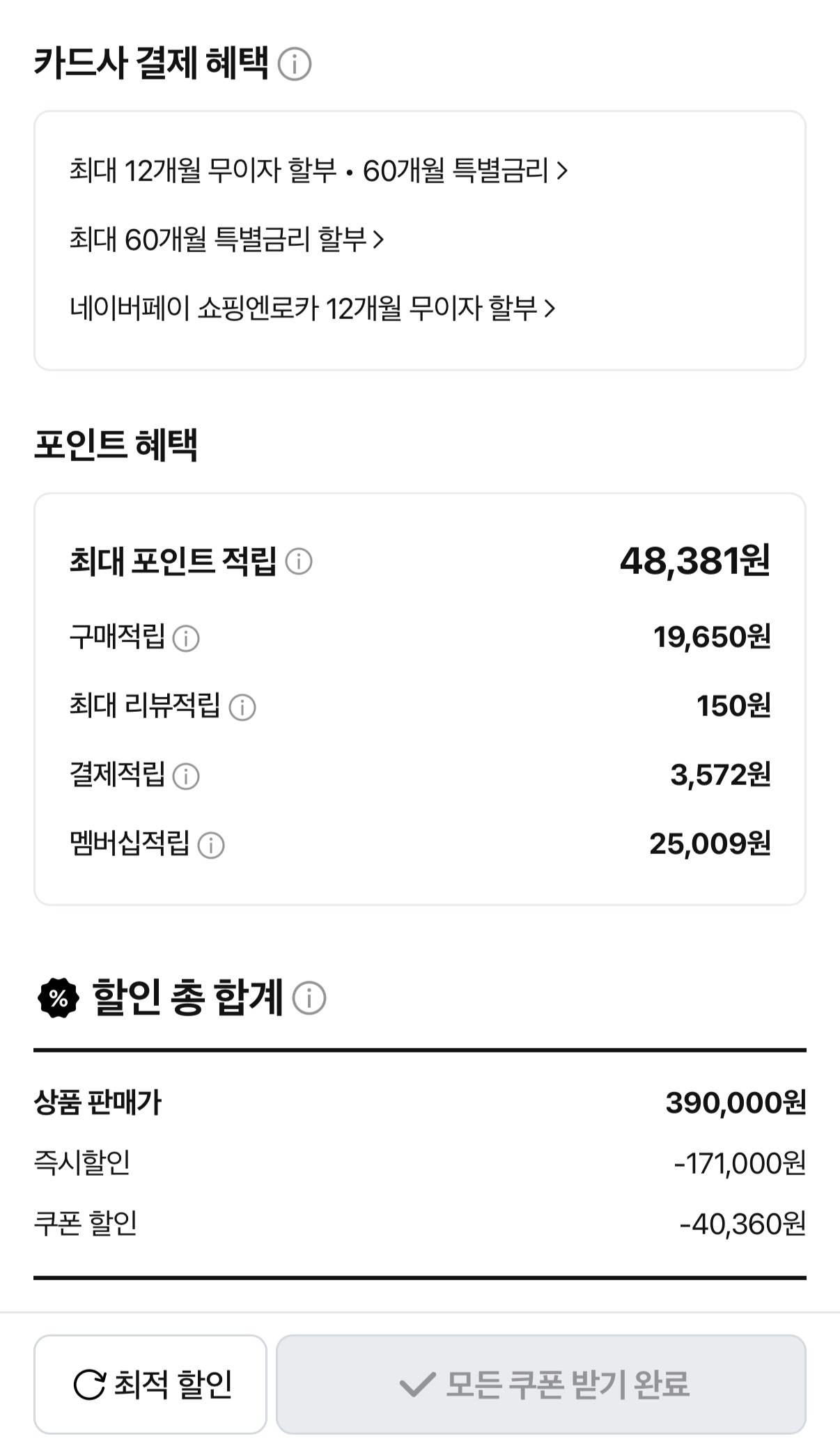The height and width of the screenshot is (1455, 840).
Task: Open 네이버페이 쇼핑엔로카 12개월 무이자 할부
Action: coord(312,309)
